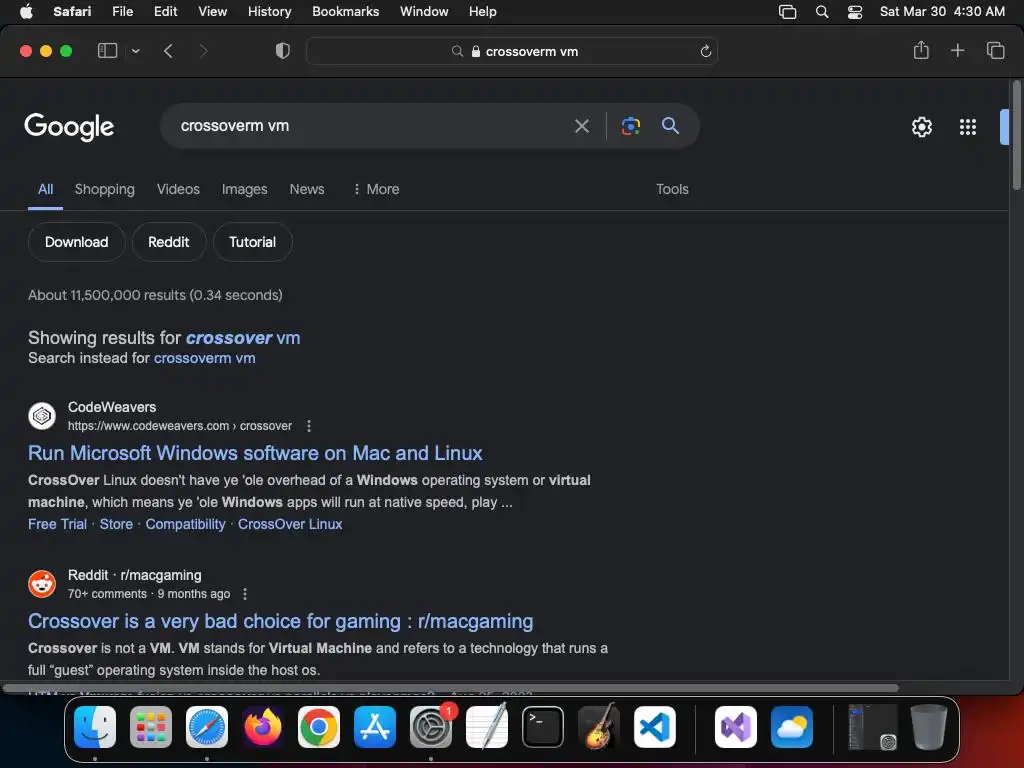1024x768 pixels.
Task: Add a new tab with plus icon
Action: (x=957, y=50)
